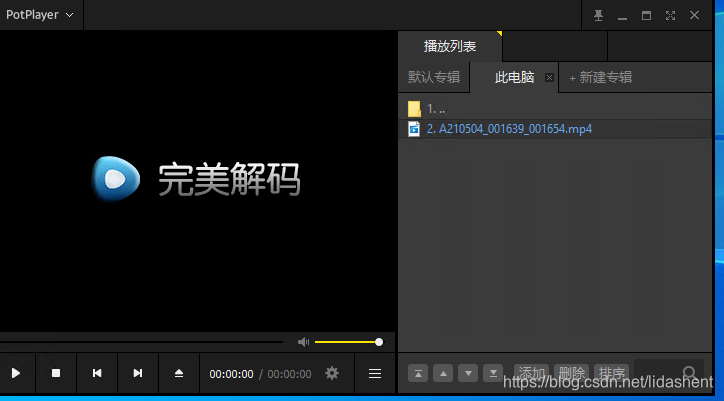Close the PotPlayer window
The image size is (724, 401).
click(x=694, y=15)
